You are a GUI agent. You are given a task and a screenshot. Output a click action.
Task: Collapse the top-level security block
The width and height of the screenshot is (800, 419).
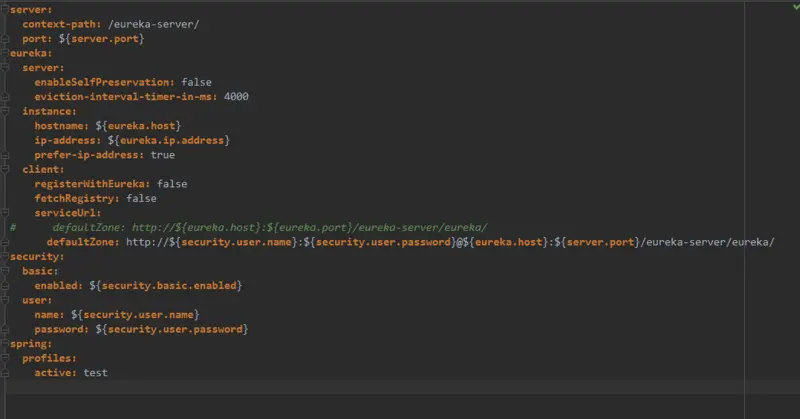tap(5, 256)
